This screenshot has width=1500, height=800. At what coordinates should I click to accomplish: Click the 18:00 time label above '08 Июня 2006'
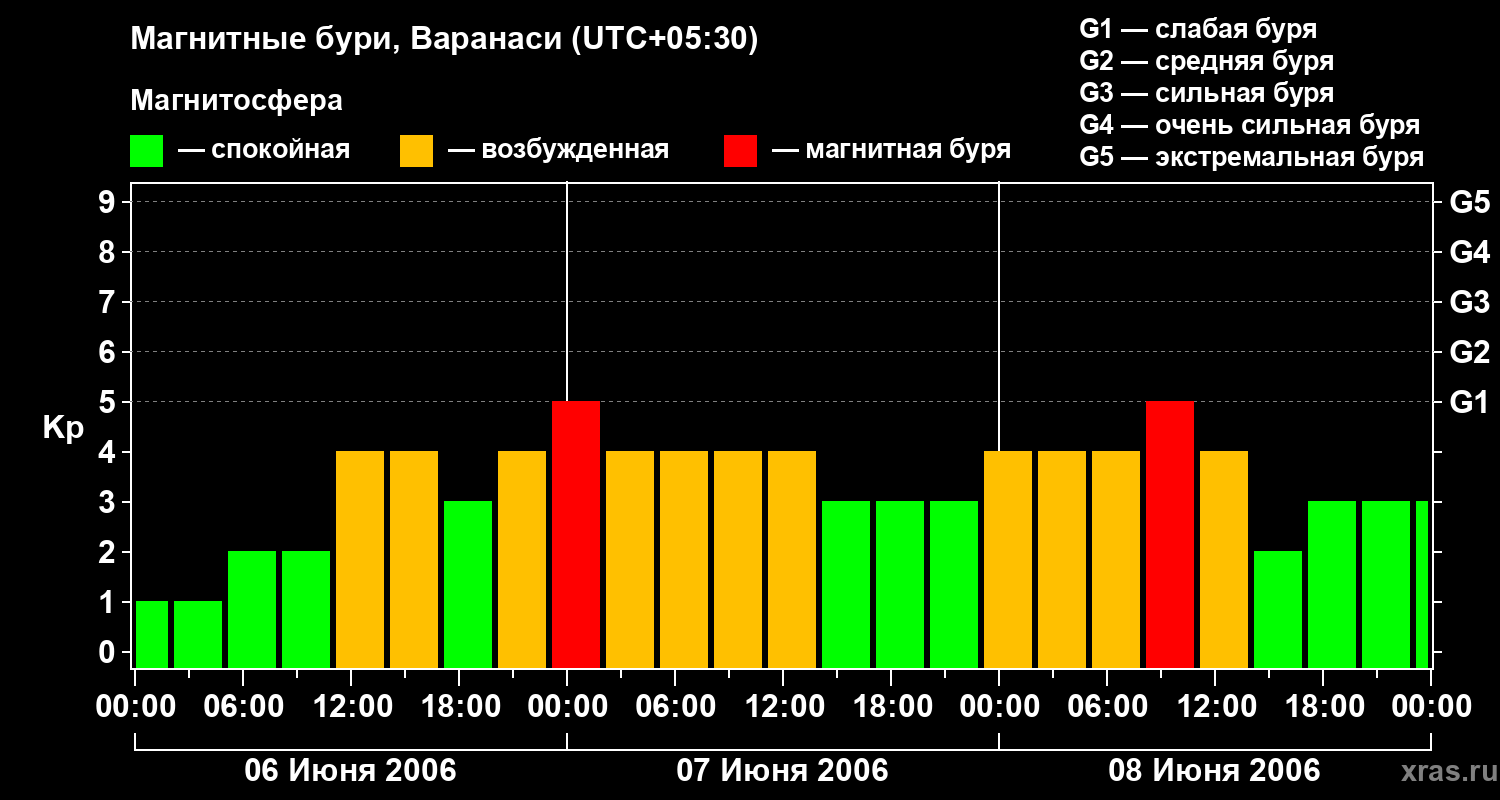pos(1323,707)
